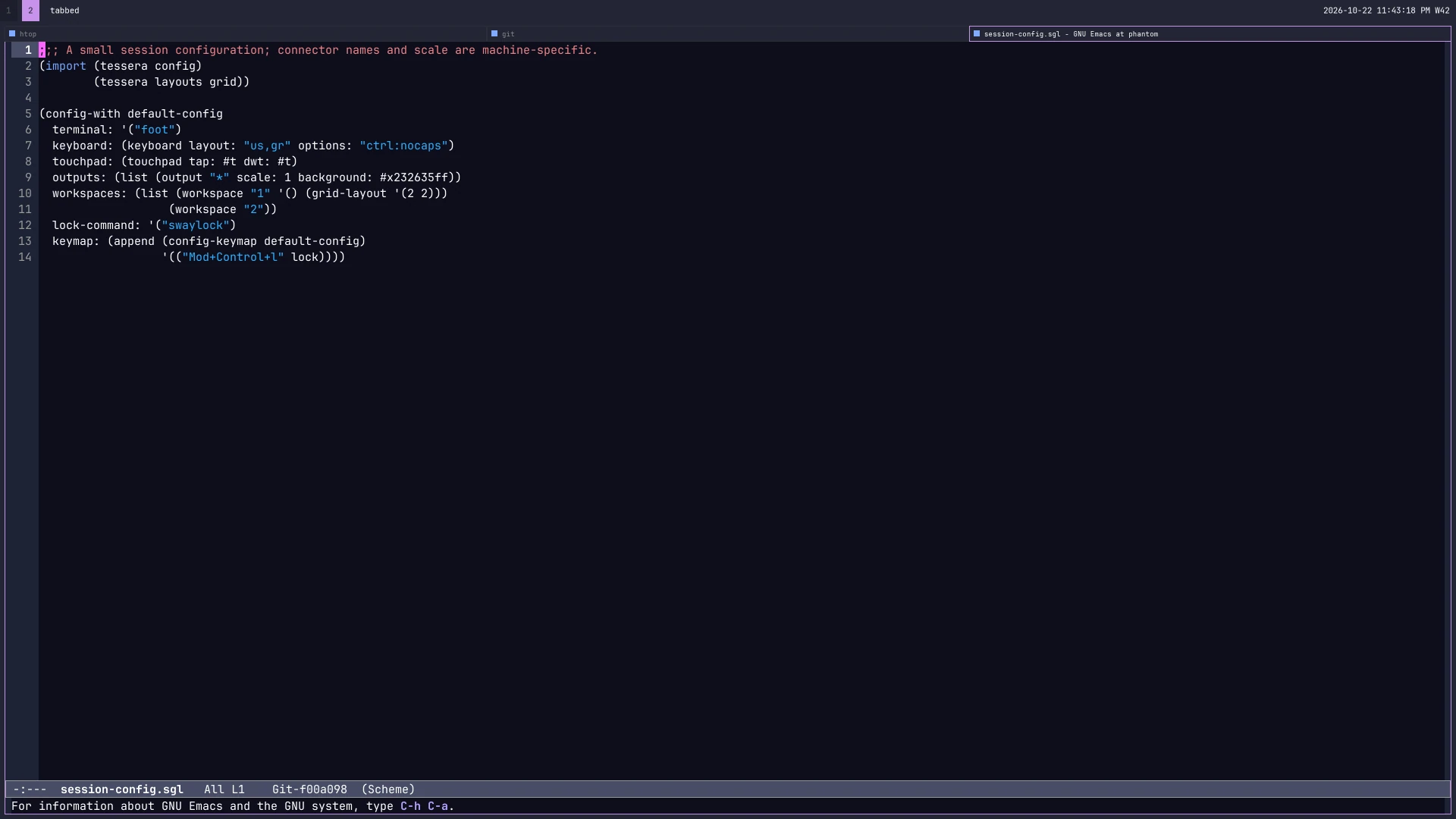Viewport: 1456px width, 819px height.
Task: Switch to the git tab
Action: coord(727,34)
